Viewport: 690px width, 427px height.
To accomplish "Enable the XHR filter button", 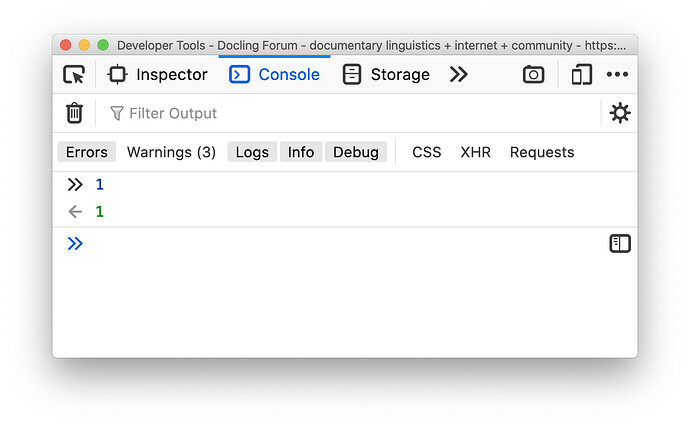I will tap(475, 152).
